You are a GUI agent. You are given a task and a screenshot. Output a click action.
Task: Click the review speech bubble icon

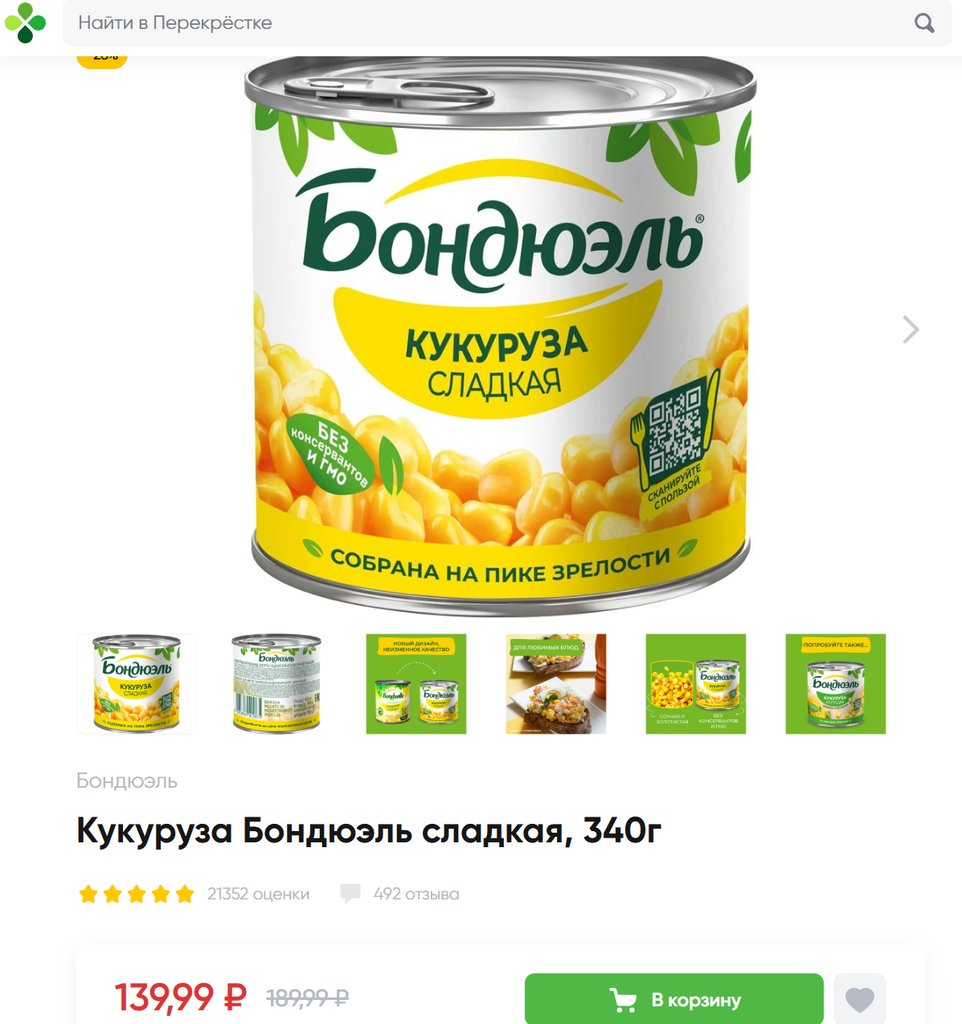point(350,893)
